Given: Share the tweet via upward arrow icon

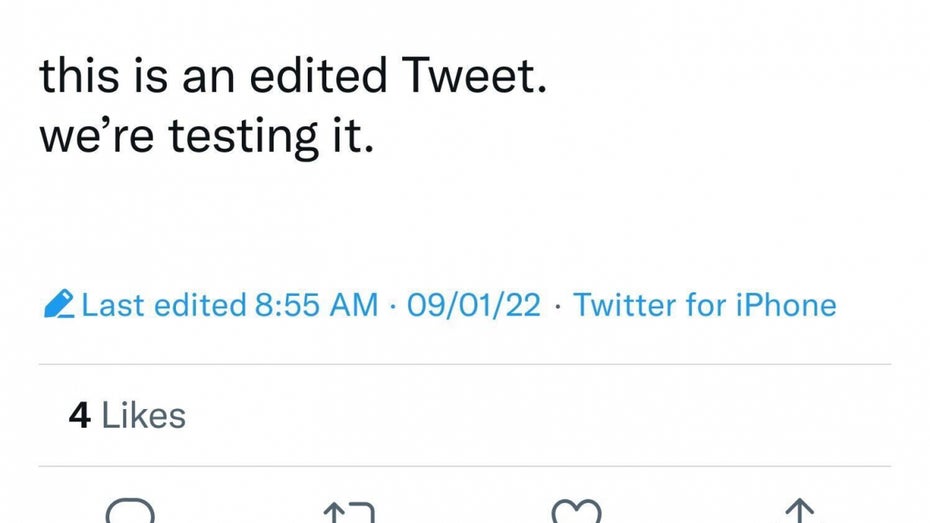Looking at the screenshot, I should (797, 513).
